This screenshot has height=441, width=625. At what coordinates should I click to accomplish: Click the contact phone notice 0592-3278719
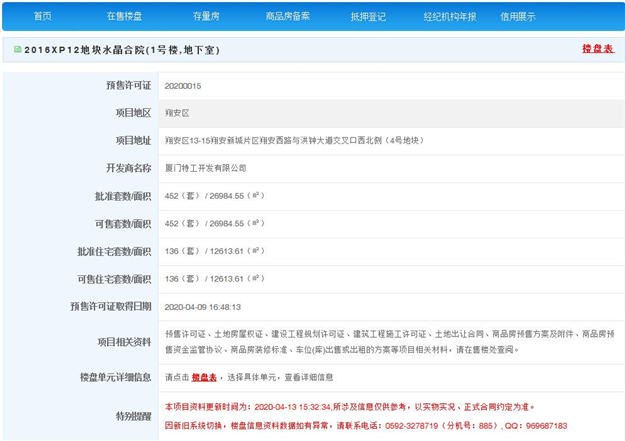pyautogui.click(x=366, y=426)
